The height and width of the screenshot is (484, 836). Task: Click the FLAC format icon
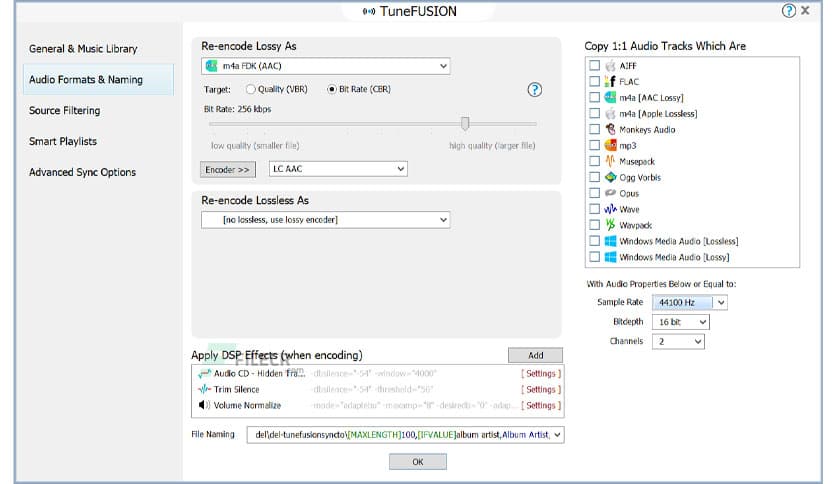tap(610, 82)
